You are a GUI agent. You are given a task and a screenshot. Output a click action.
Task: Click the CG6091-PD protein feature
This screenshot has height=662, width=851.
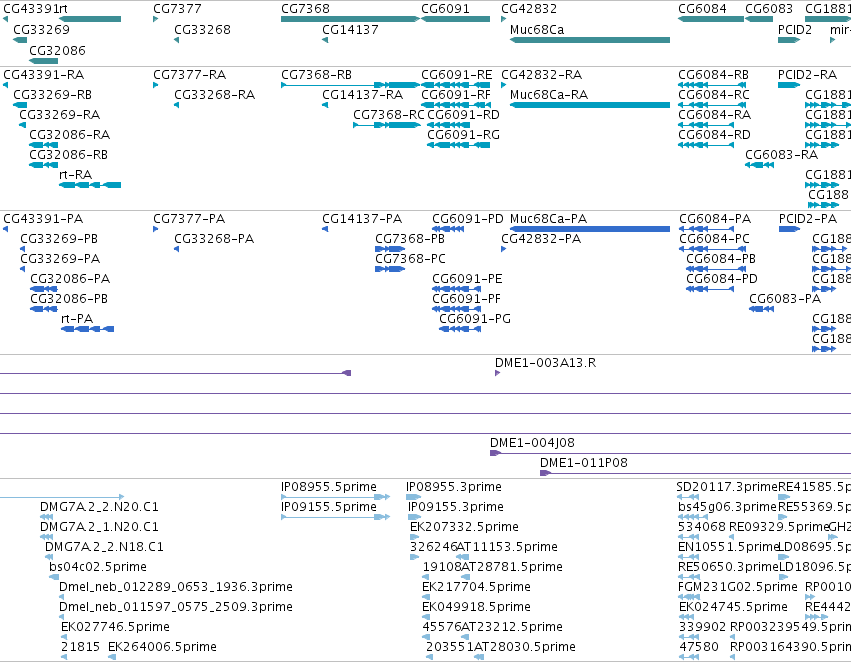coord(448,229)
